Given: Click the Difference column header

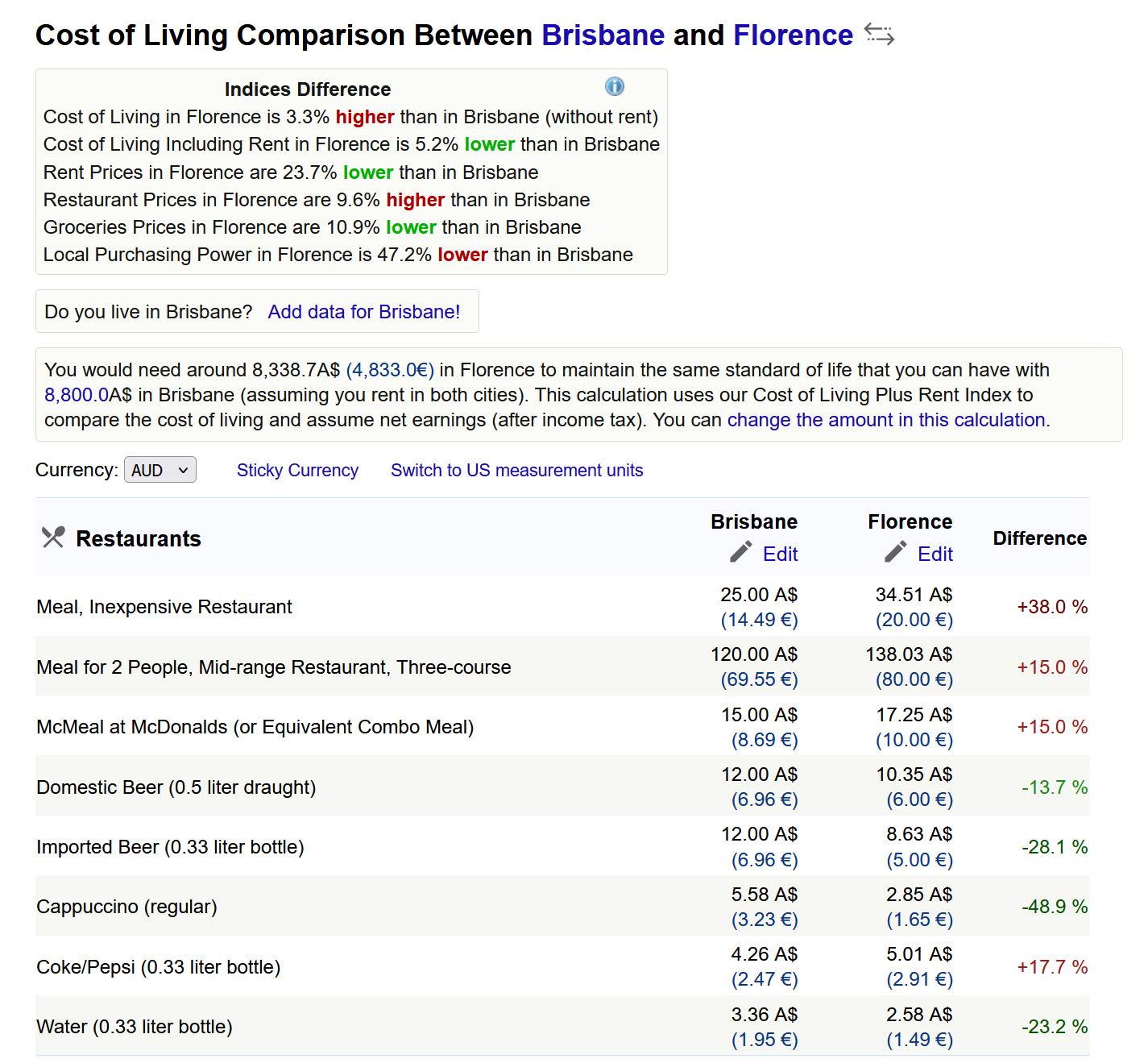Looking at the screenshot, I should click(x=1039, y=538).
